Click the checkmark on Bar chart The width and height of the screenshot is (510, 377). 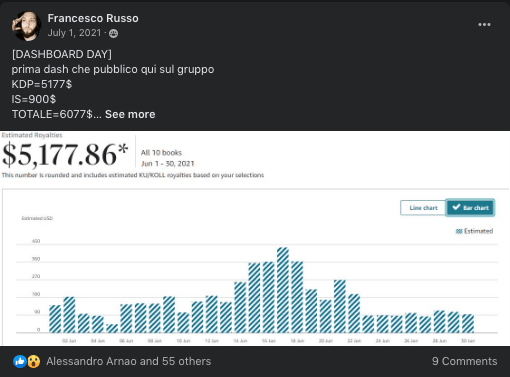456,207
